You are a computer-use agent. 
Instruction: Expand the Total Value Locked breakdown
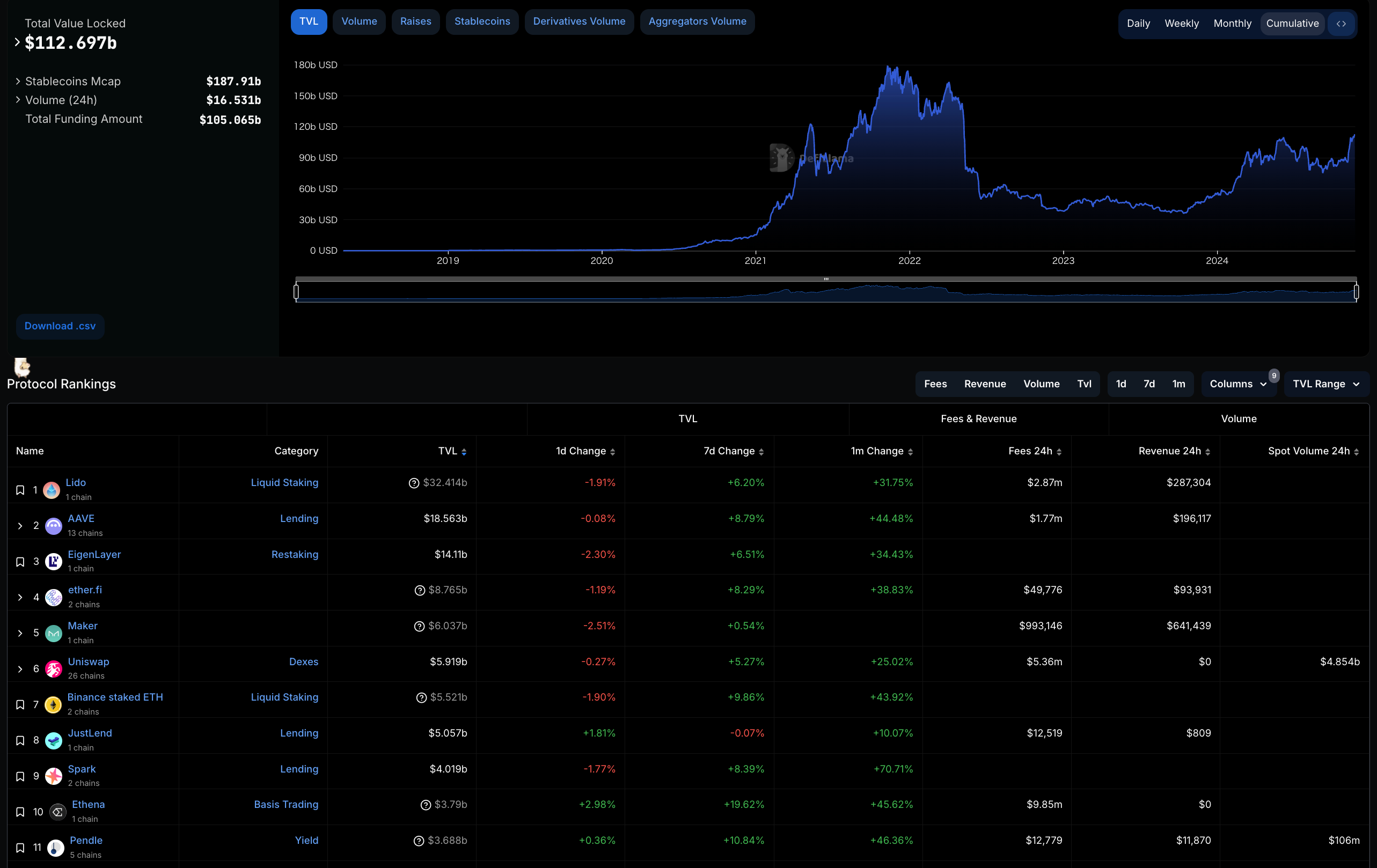17,42
